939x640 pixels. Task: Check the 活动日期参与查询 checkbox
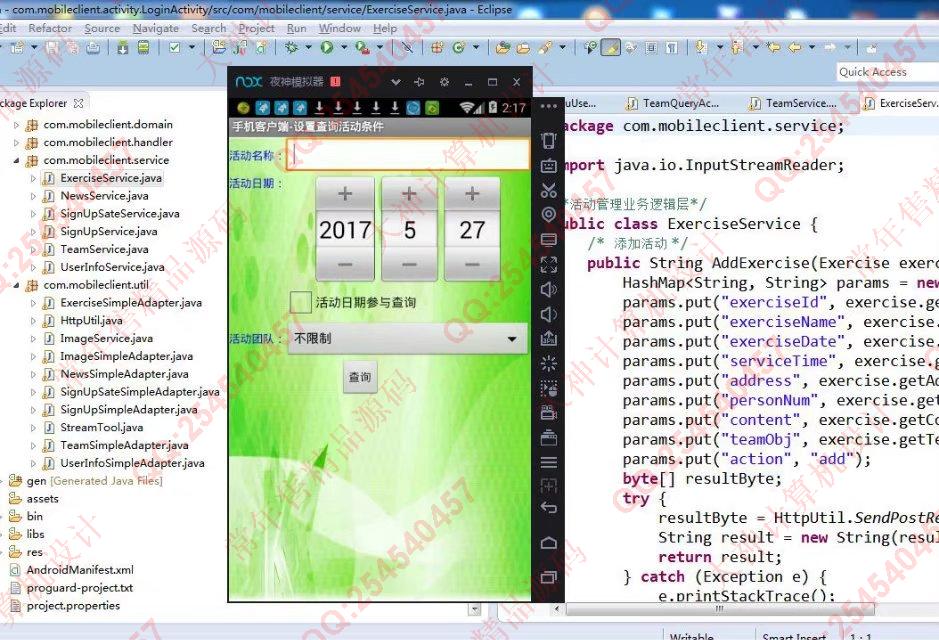(x=300, y=302)
